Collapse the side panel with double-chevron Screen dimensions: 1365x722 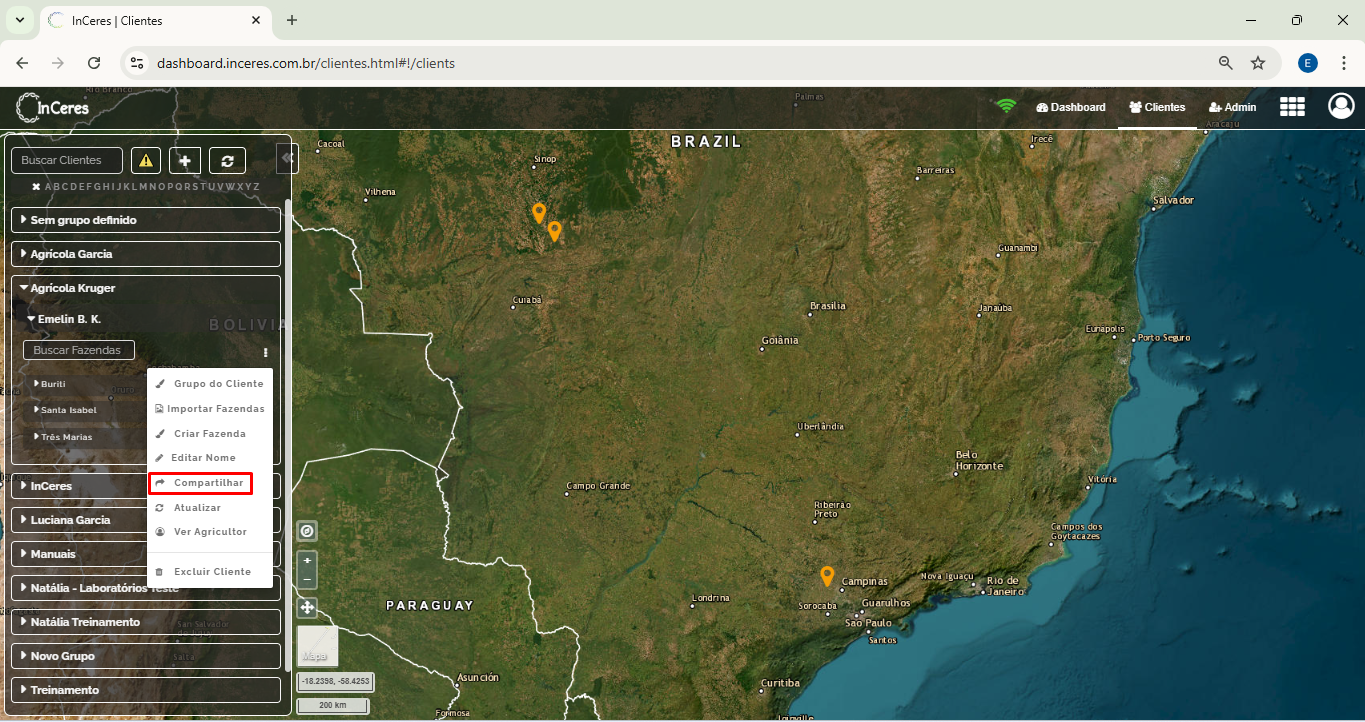tap(286, 158)
